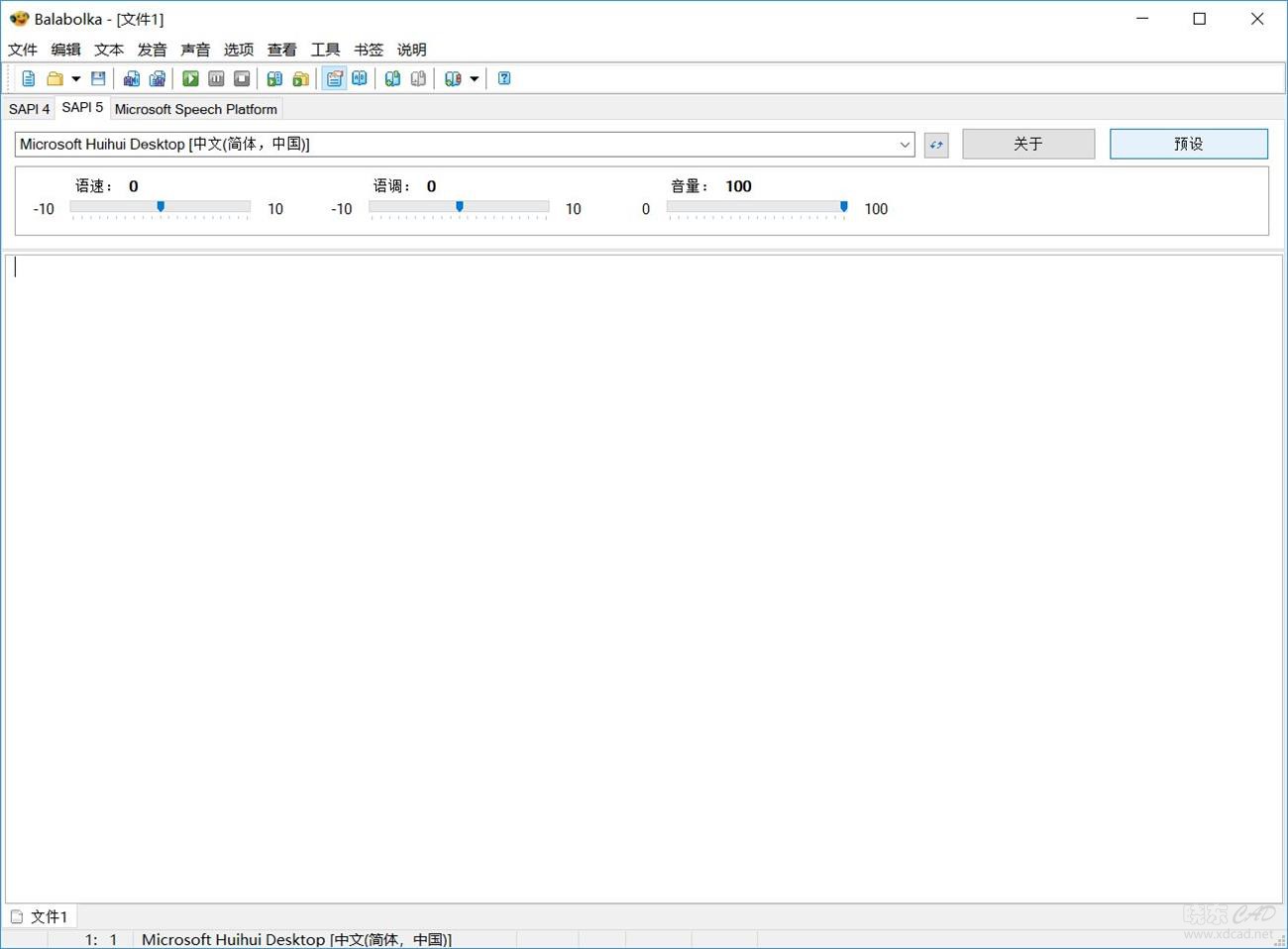
Task: Expand the bookmarks dropdown arrow
Action: point(474,79)
